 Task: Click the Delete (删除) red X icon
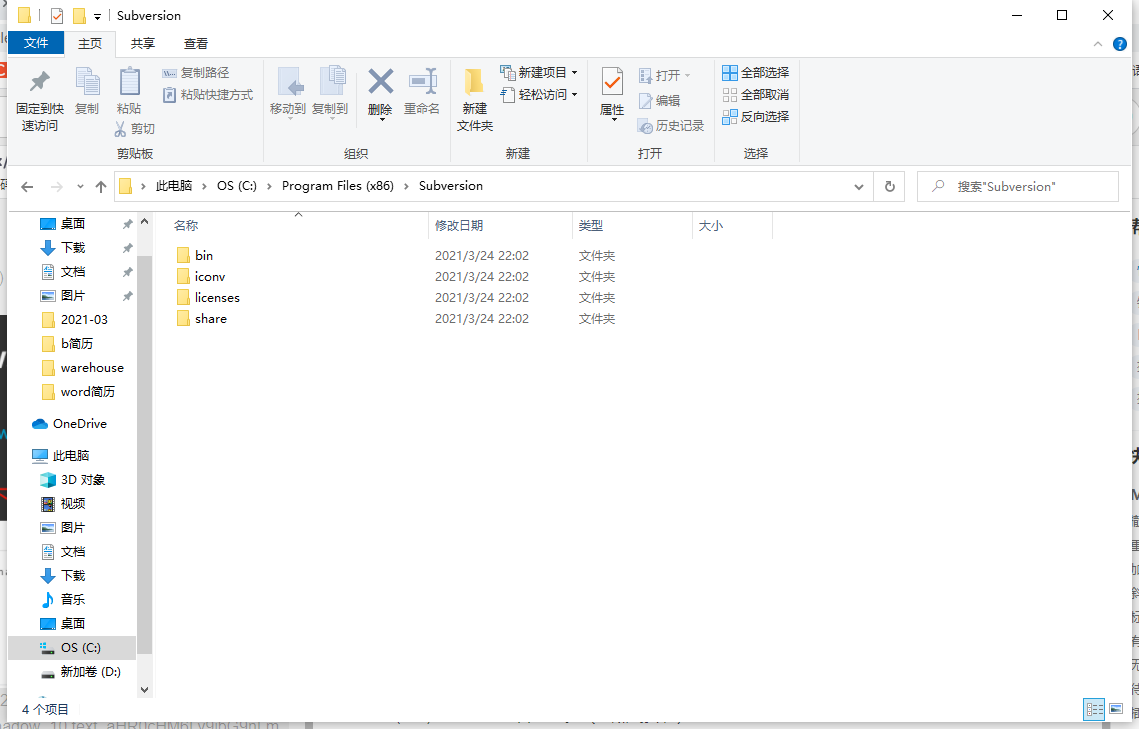click(380, 81)
